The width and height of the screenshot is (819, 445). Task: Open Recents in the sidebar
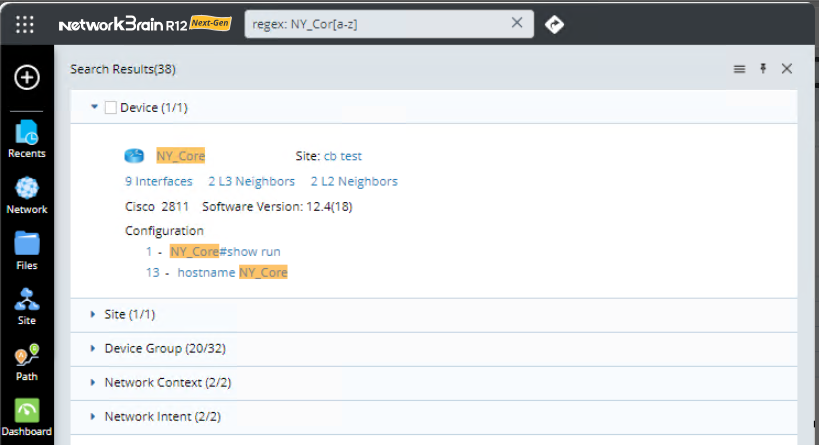[27, 139]
